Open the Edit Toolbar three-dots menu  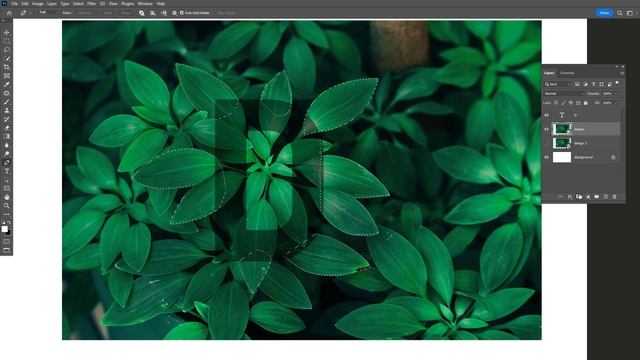pos(7,214)
